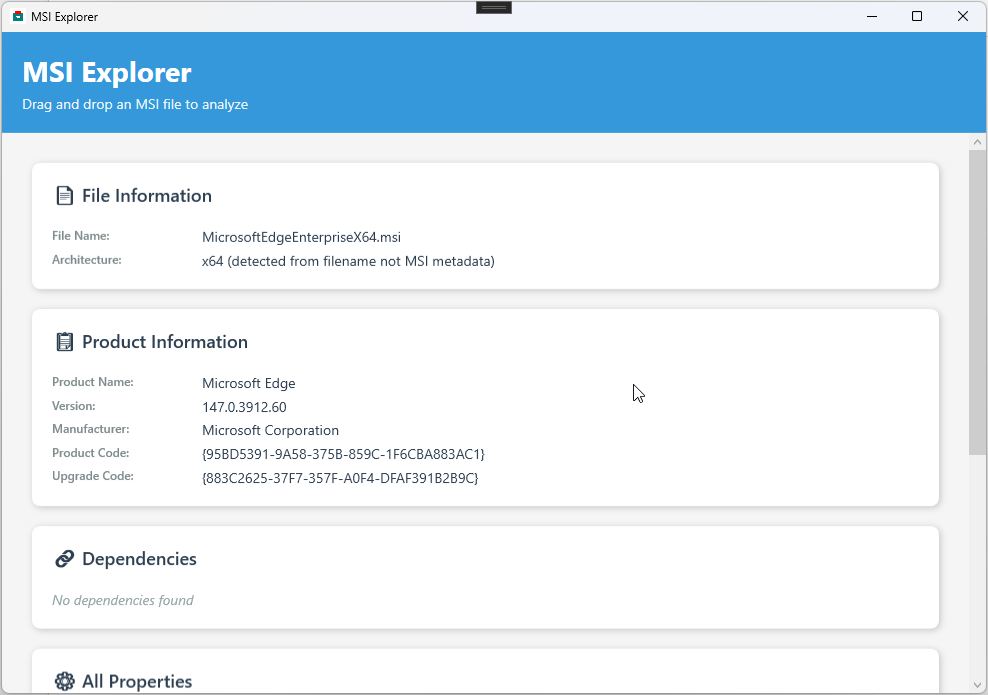Screen dimensions: 988x695
Task: Click the 'No dependencies found' message
Action: (x=123, y=600)
